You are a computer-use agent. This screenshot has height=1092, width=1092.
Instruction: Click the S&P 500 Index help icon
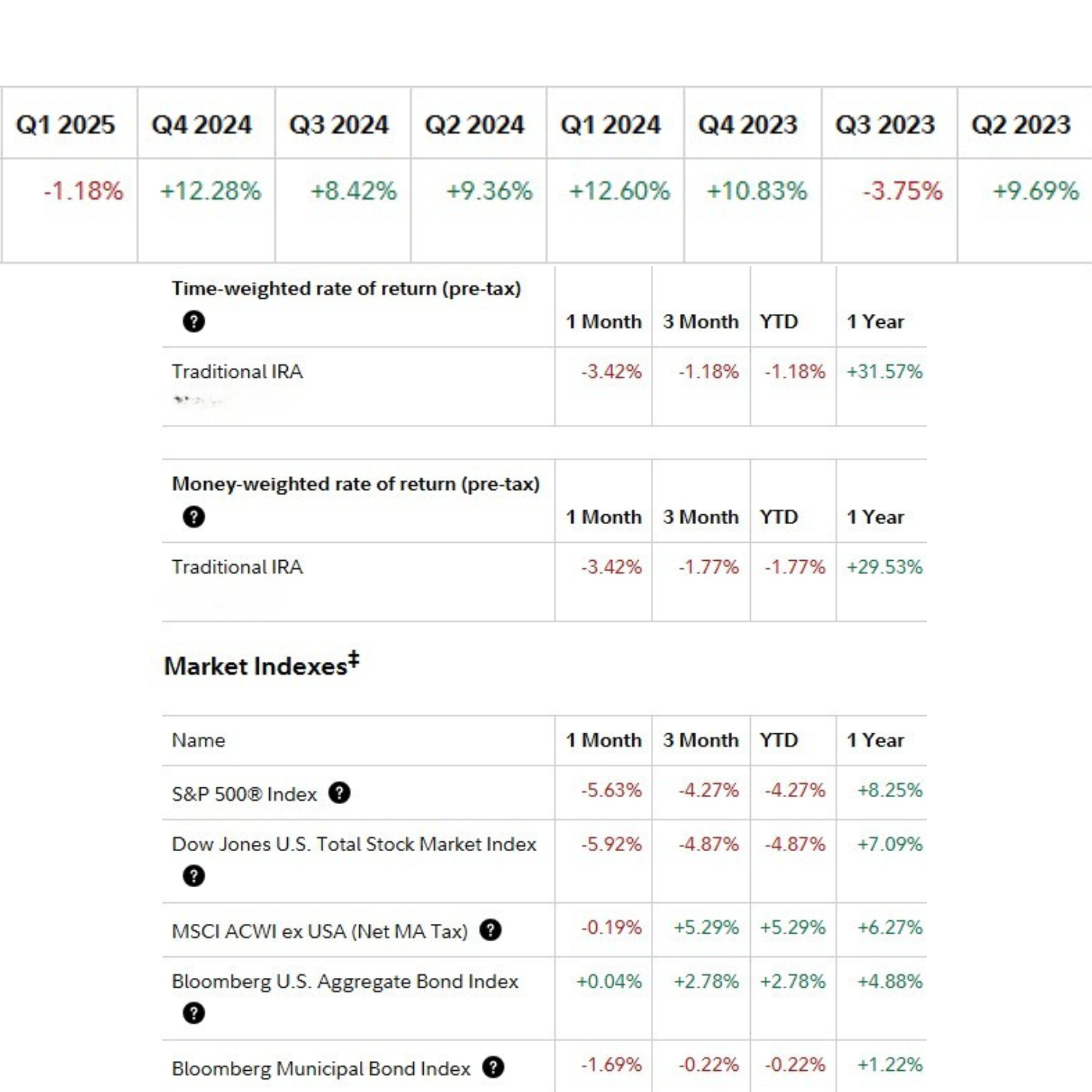340,793
